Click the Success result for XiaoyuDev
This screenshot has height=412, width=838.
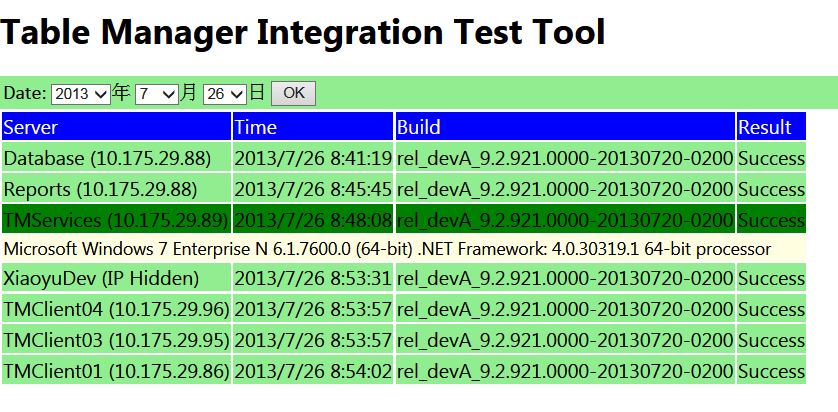(771, 278)
